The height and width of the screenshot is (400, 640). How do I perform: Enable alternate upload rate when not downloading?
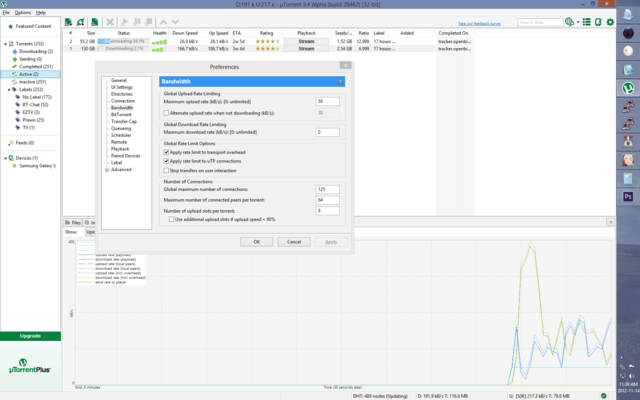click(x=166, y=113)
